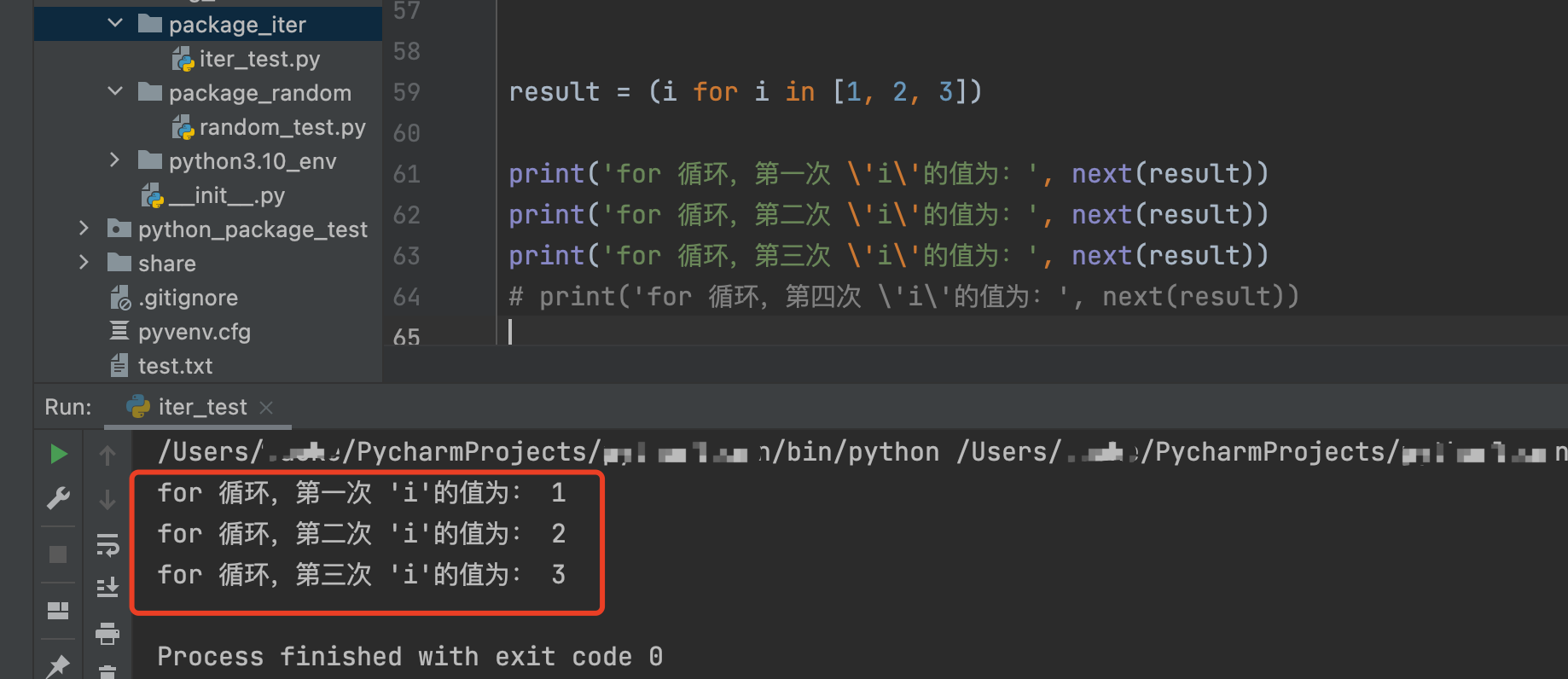Switch to the iter_test run tab

point(198,407)
